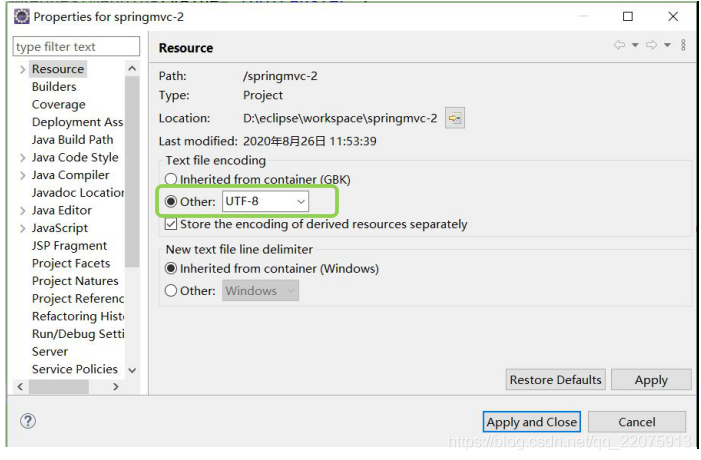Click the tree horizontal scroll right arrow
Viewport: 701px width, 460px height.
pos(116,387)
